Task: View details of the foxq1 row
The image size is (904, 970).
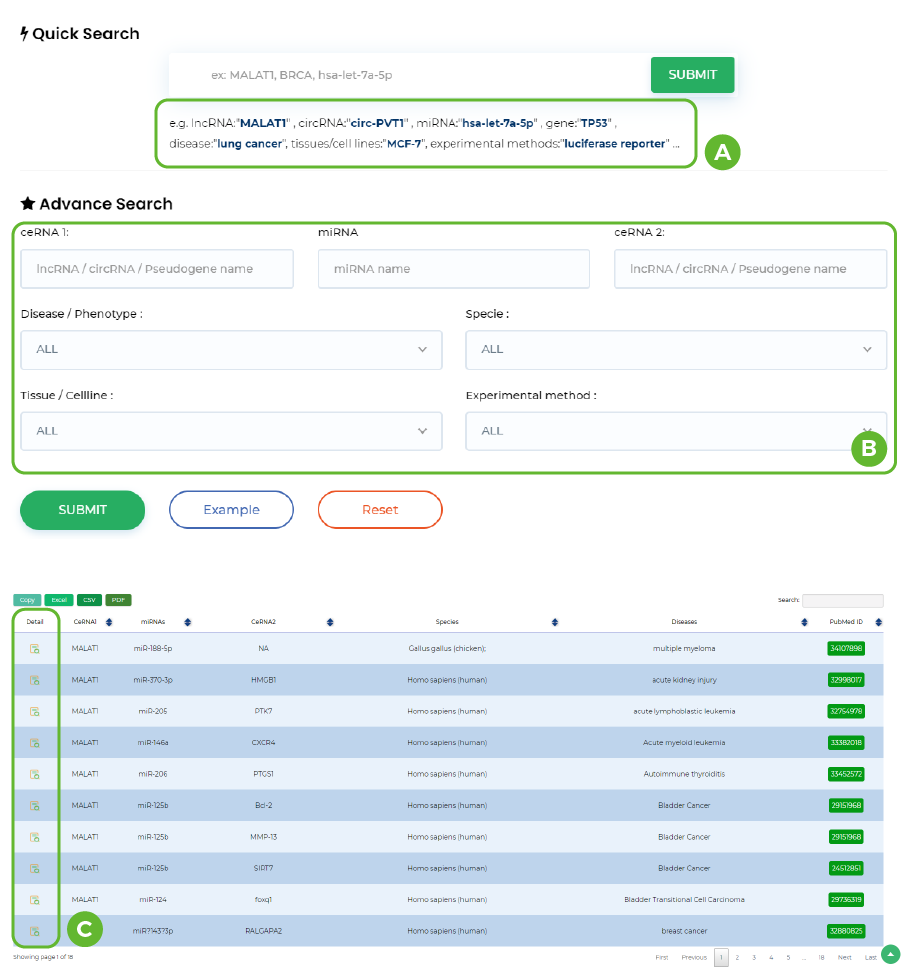Action: 34,900
